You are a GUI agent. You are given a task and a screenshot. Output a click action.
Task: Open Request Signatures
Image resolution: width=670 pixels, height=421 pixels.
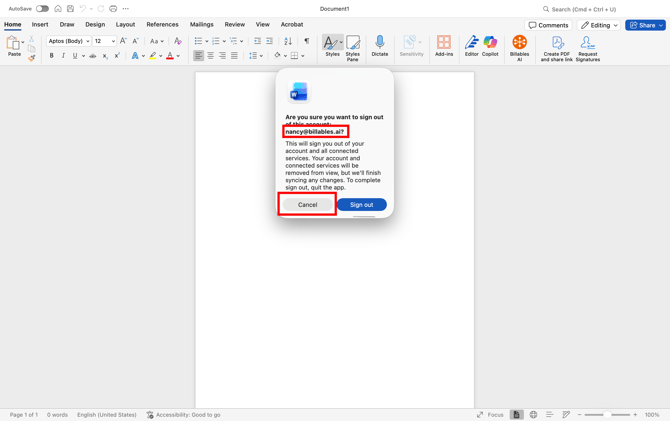[x=587, y=44]
